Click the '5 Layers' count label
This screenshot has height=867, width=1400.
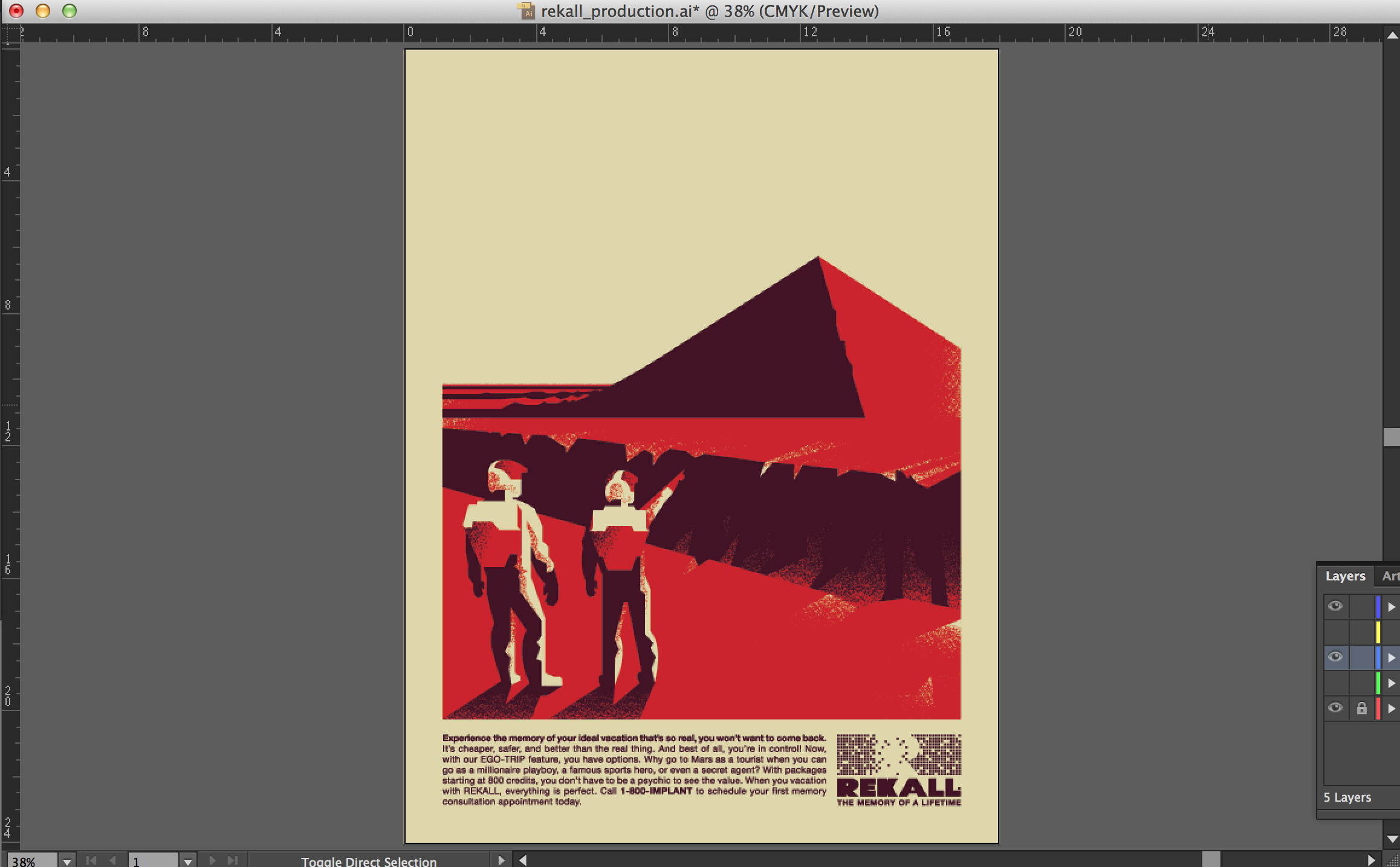click(1347, 797)
